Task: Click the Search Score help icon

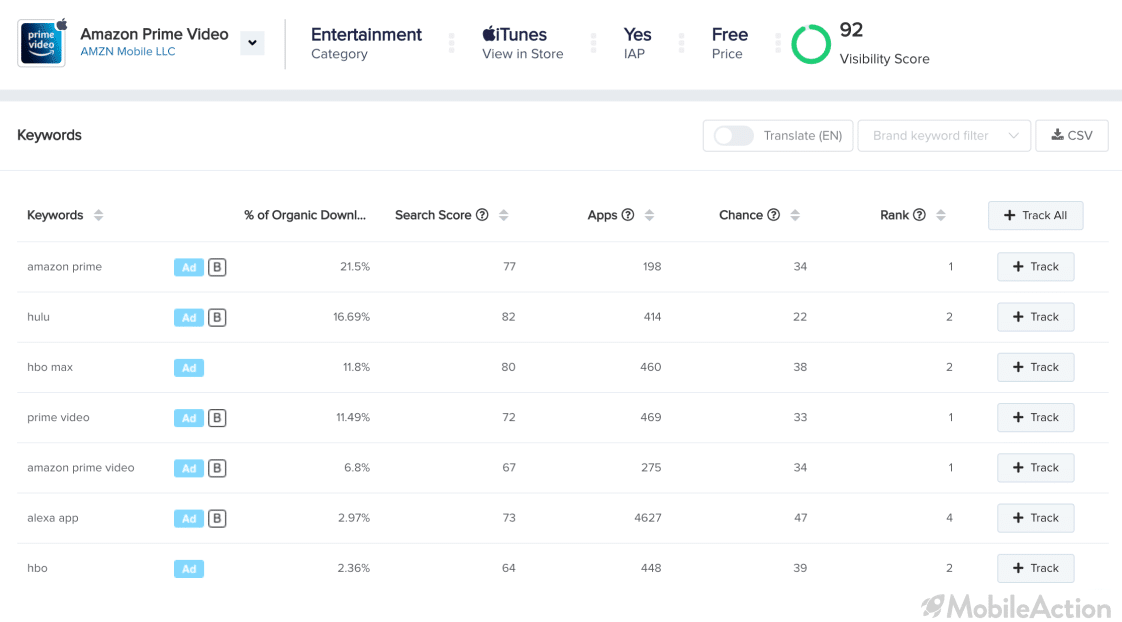Action: [x=482, y=215]
